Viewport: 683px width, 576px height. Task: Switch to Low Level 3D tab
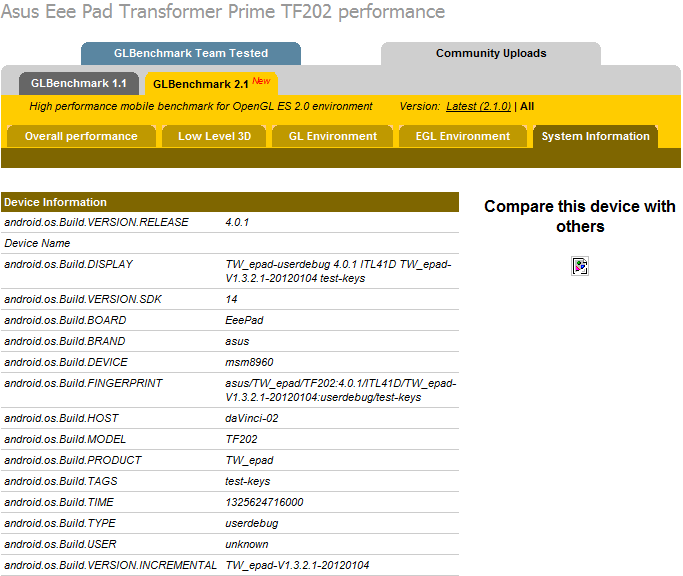point(214,136)
